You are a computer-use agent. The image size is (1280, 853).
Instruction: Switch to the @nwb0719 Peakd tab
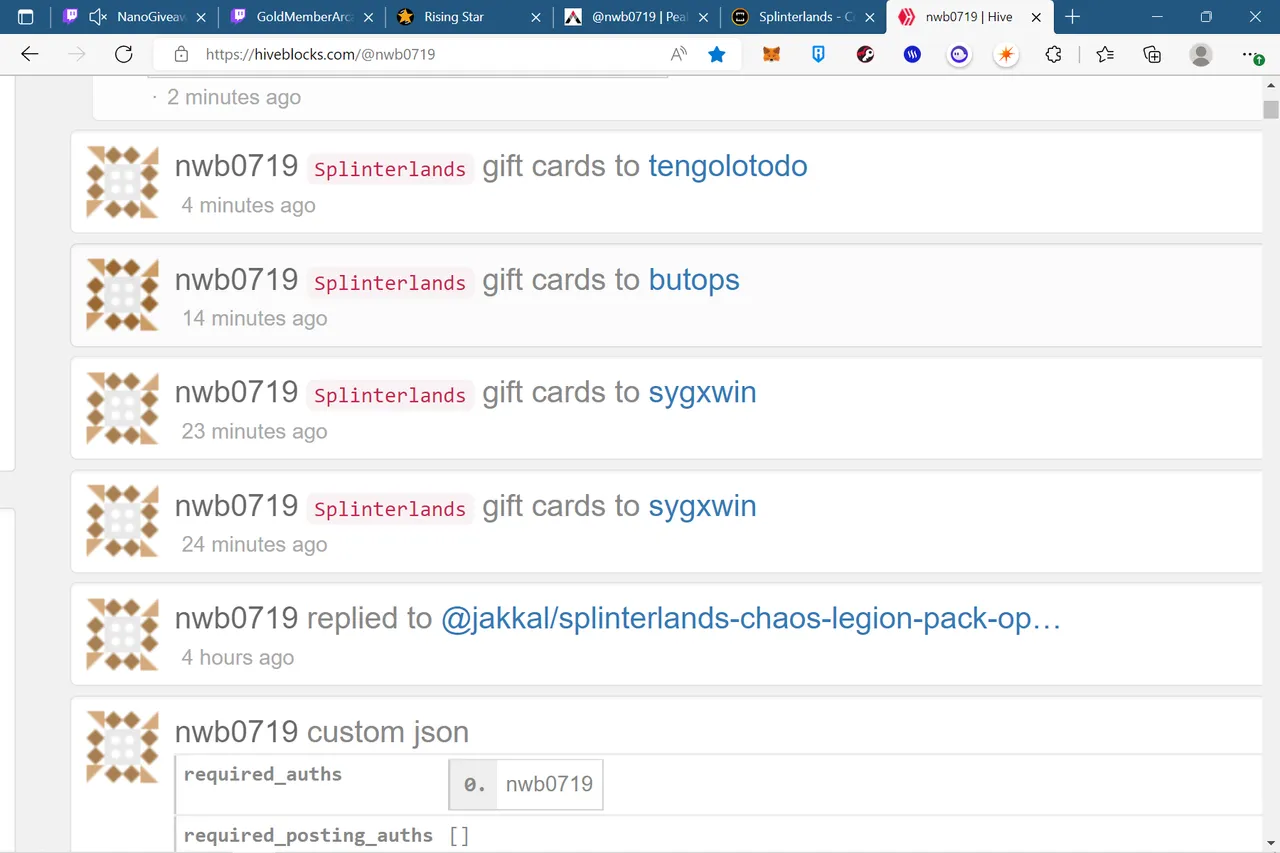pyautogui.click(x=637, y=17)
